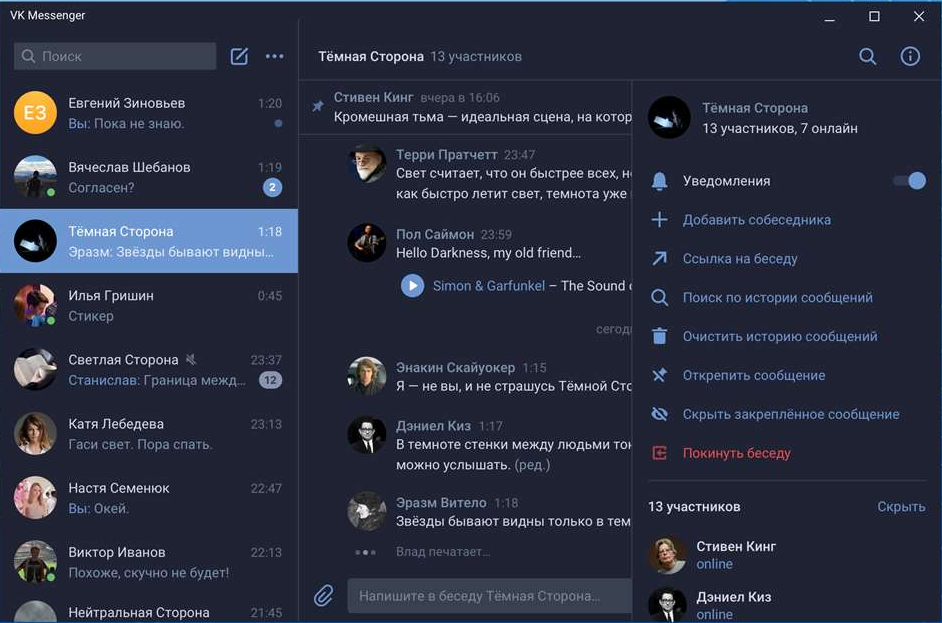Select Добавить собеседника option
The height and width of the screenshot is (623, 942).
[x=756, y=220]
